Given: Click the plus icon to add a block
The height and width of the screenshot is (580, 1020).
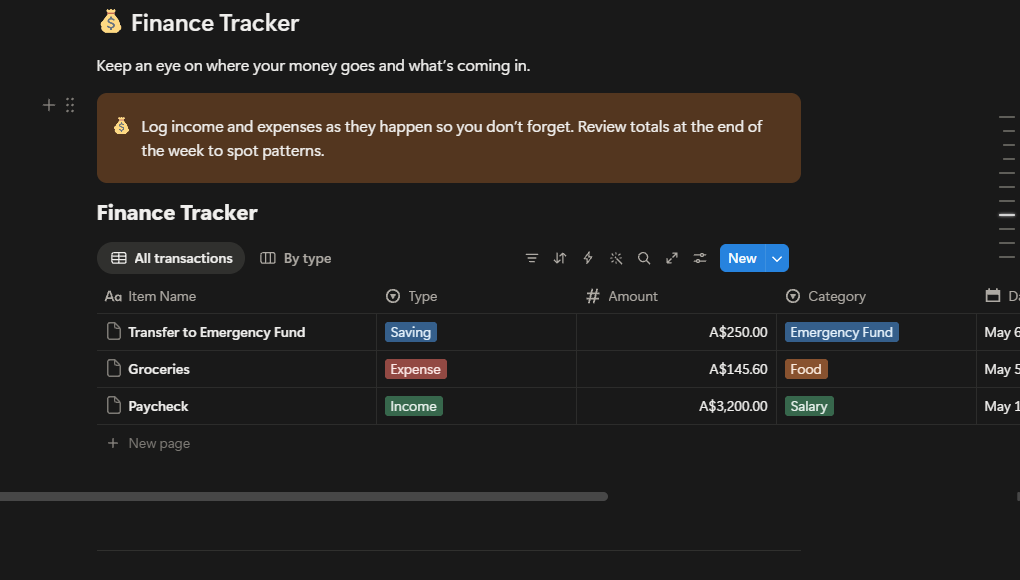Looking at the screenshot, I should tap(49, 105).
